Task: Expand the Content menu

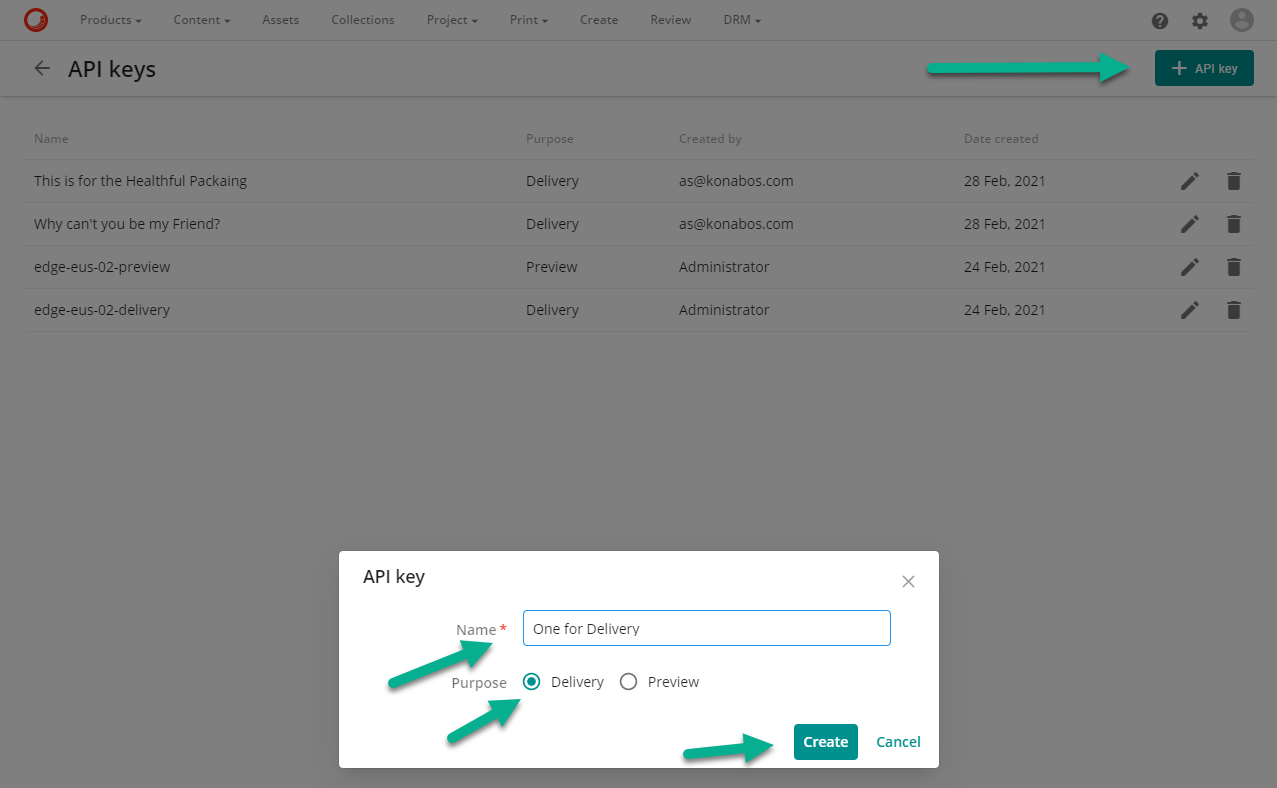Action: click(202, 20)
